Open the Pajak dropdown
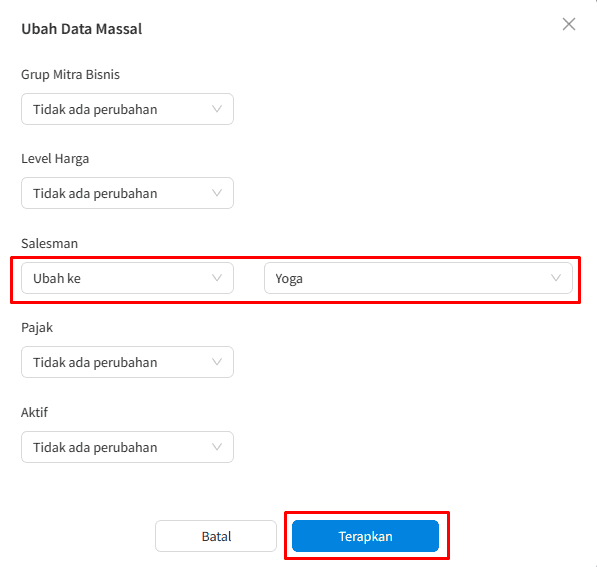This screenshot has height=567, width=597. coord(127,362)
